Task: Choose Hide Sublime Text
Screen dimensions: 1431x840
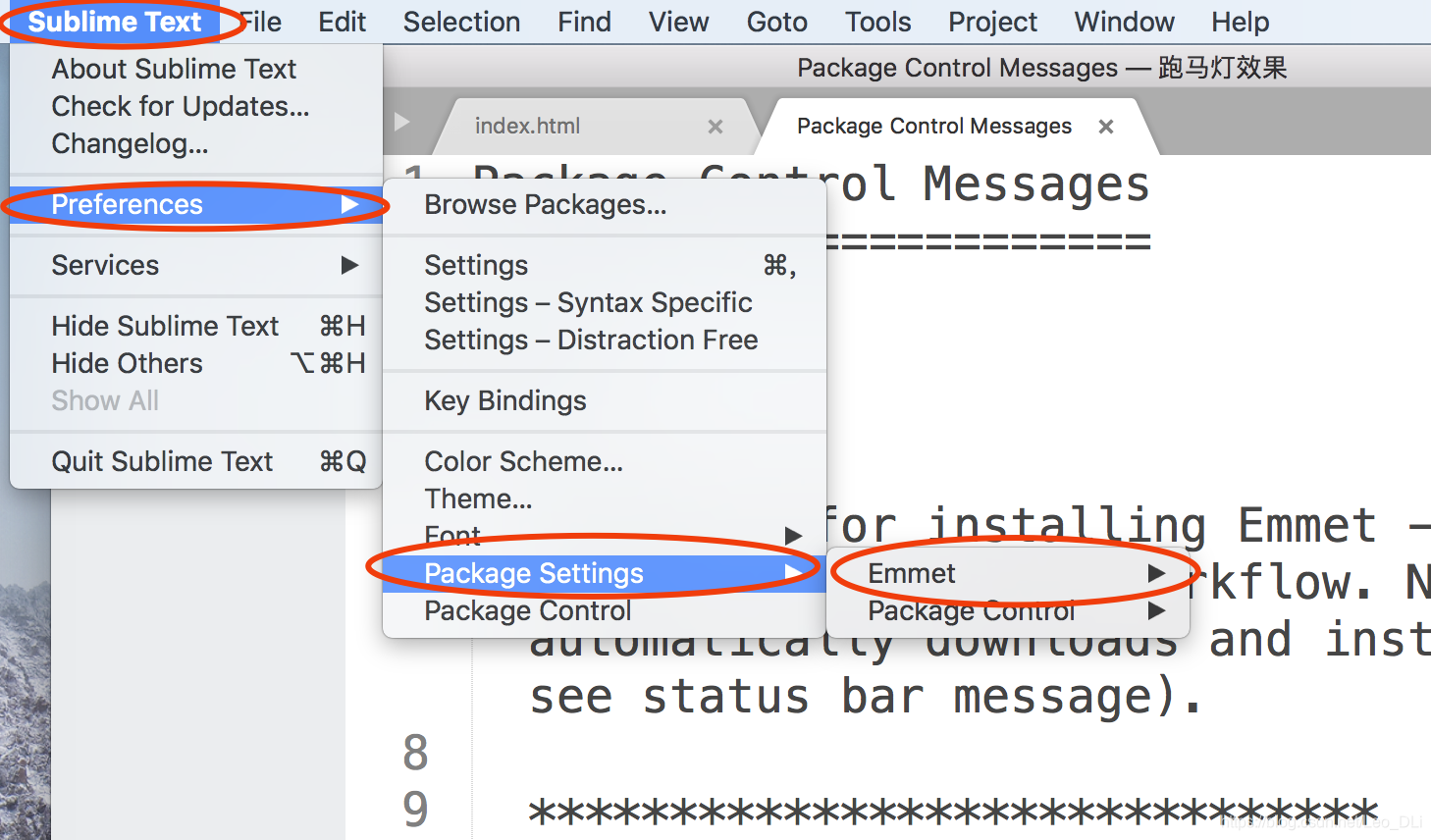Action: (196, 326)
